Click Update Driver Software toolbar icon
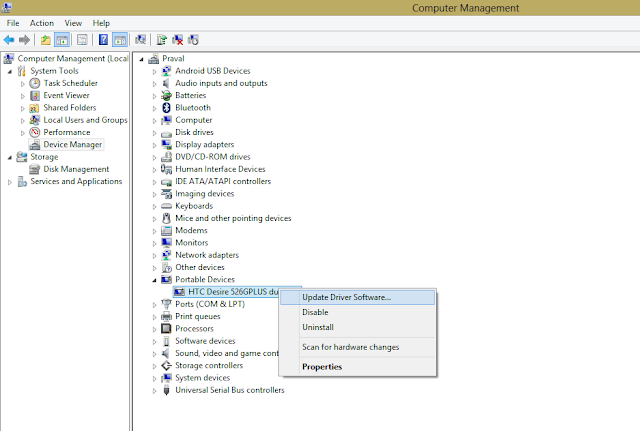 pyautogui.click(x=162, y=40)
